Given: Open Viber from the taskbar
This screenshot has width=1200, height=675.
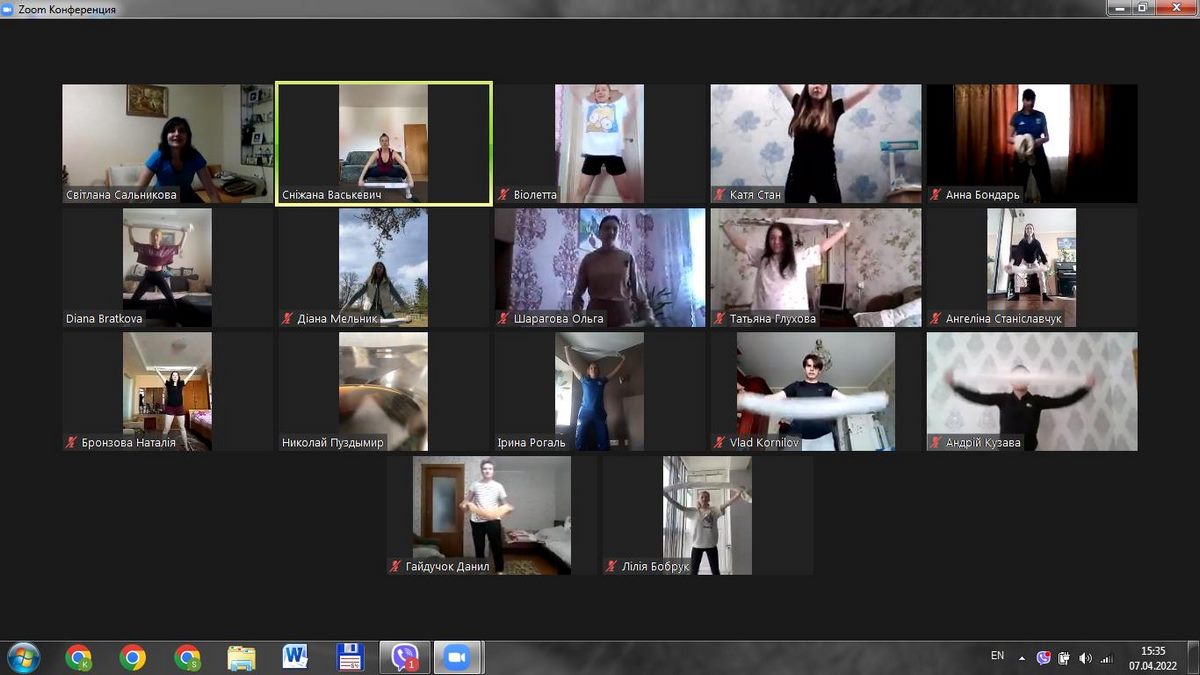Looking at the screenshot, I should (x=405, y=657).
